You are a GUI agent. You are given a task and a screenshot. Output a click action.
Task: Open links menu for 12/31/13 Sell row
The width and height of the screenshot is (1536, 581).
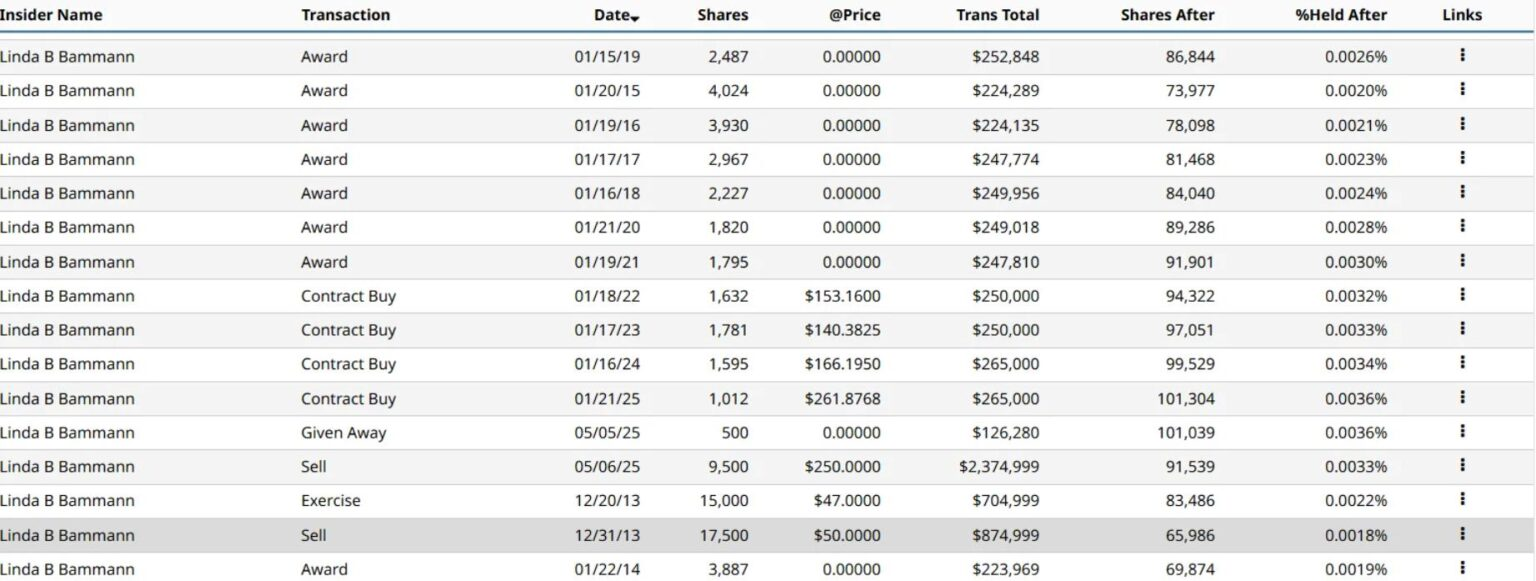coord(1462,534)
